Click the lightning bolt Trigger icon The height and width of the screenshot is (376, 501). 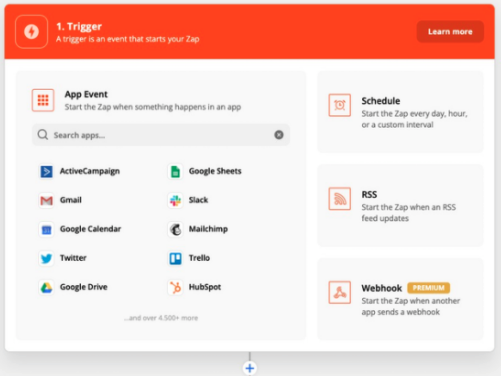(x=31, y=32)
